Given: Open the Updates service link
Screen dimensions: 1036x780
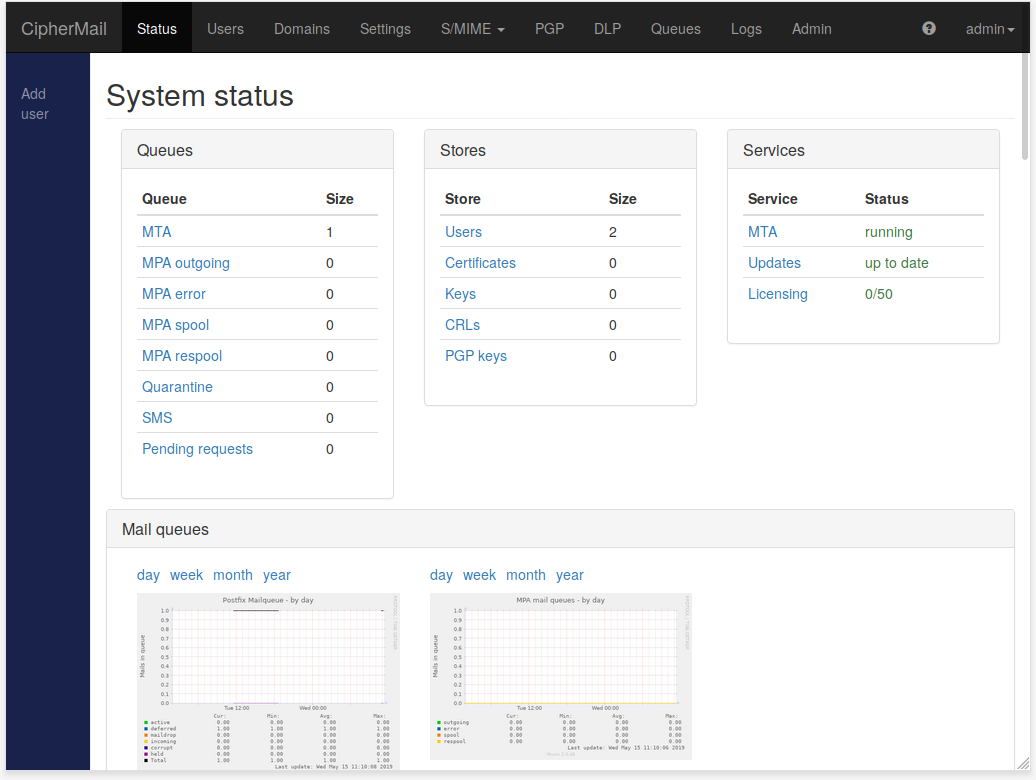Looking at the screenshot, I should pos(774,263).
